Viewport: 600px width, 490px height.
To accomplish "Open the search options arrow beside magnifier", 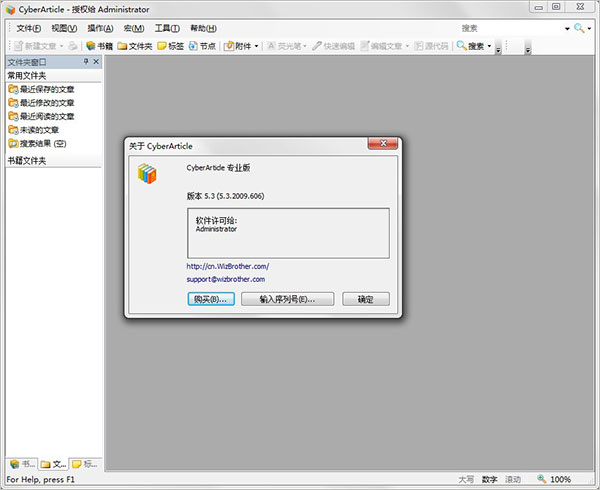I will point(589,28).
